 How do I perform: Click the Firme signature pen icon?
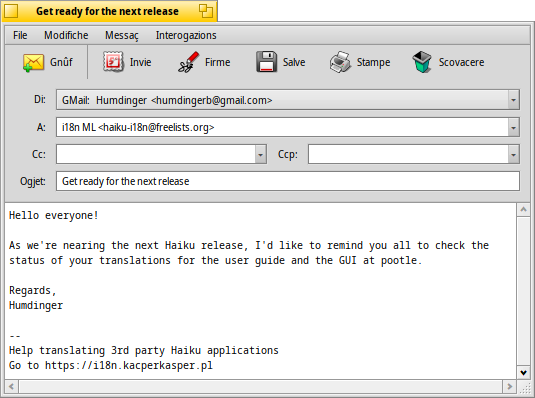(188, 62)
